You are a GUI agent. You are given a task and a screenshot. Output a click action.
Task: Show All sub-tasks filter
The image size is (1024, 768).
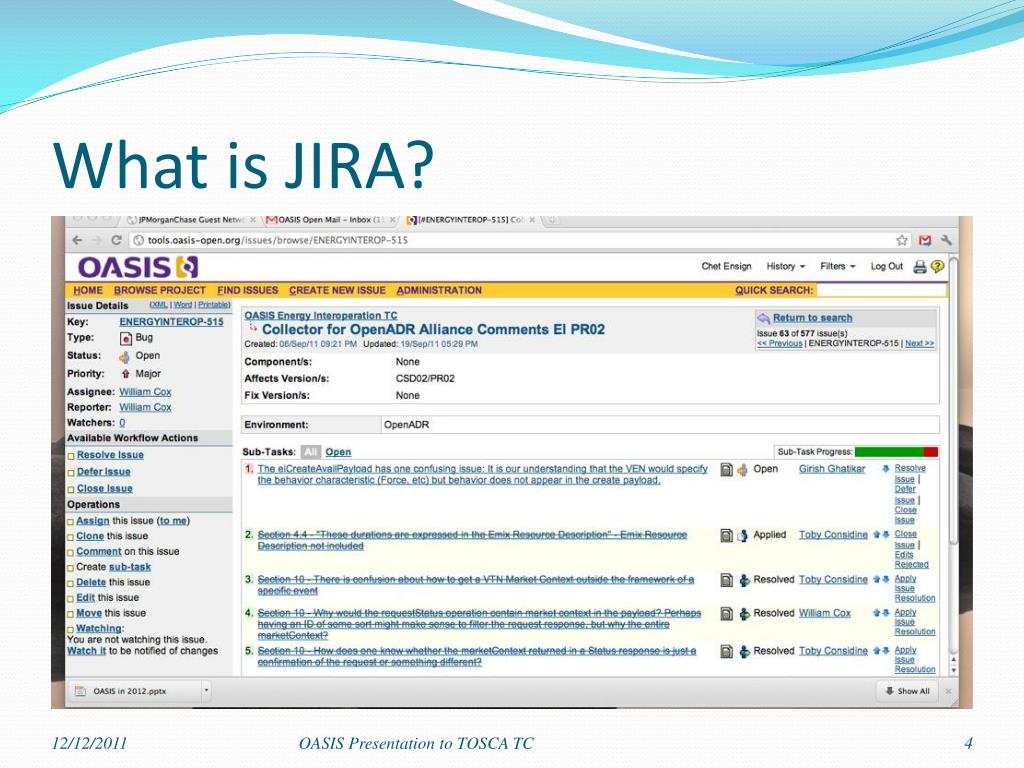(311, 452)
